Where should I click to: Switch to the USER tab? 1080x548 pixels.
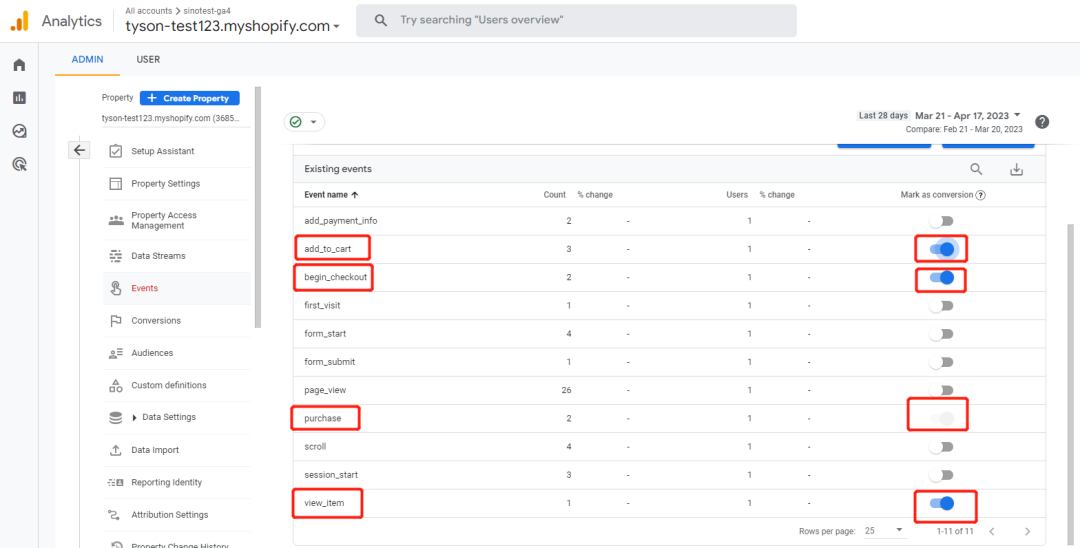tap(148, 60)
